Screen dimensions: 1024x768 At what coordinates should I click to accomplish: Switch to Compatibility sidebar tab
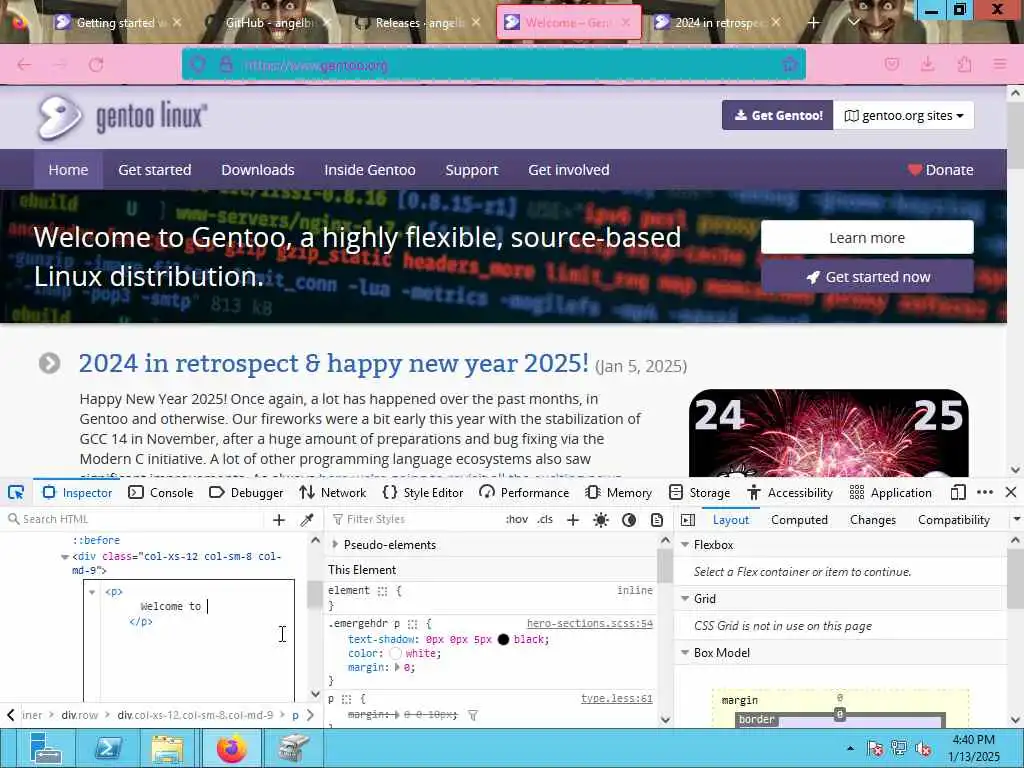(953, 520)
